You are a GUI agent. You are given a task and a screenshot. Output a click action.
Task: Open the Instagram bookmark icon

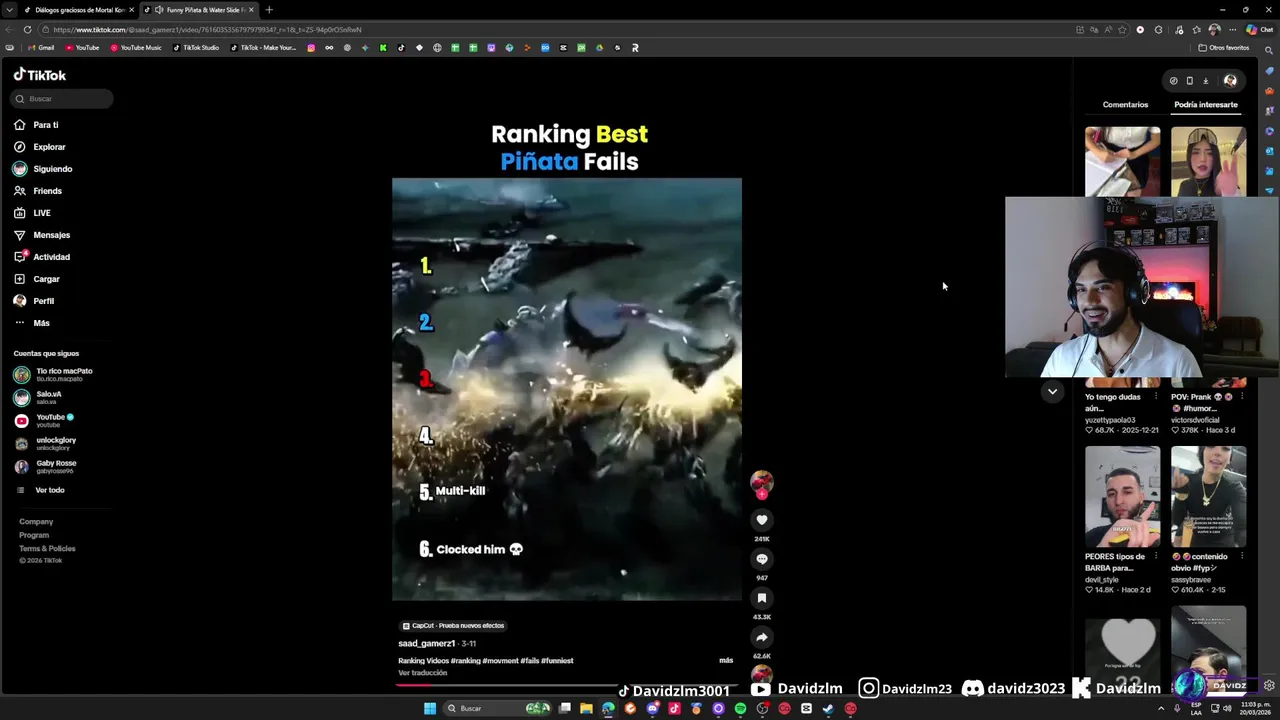[311, 48]
